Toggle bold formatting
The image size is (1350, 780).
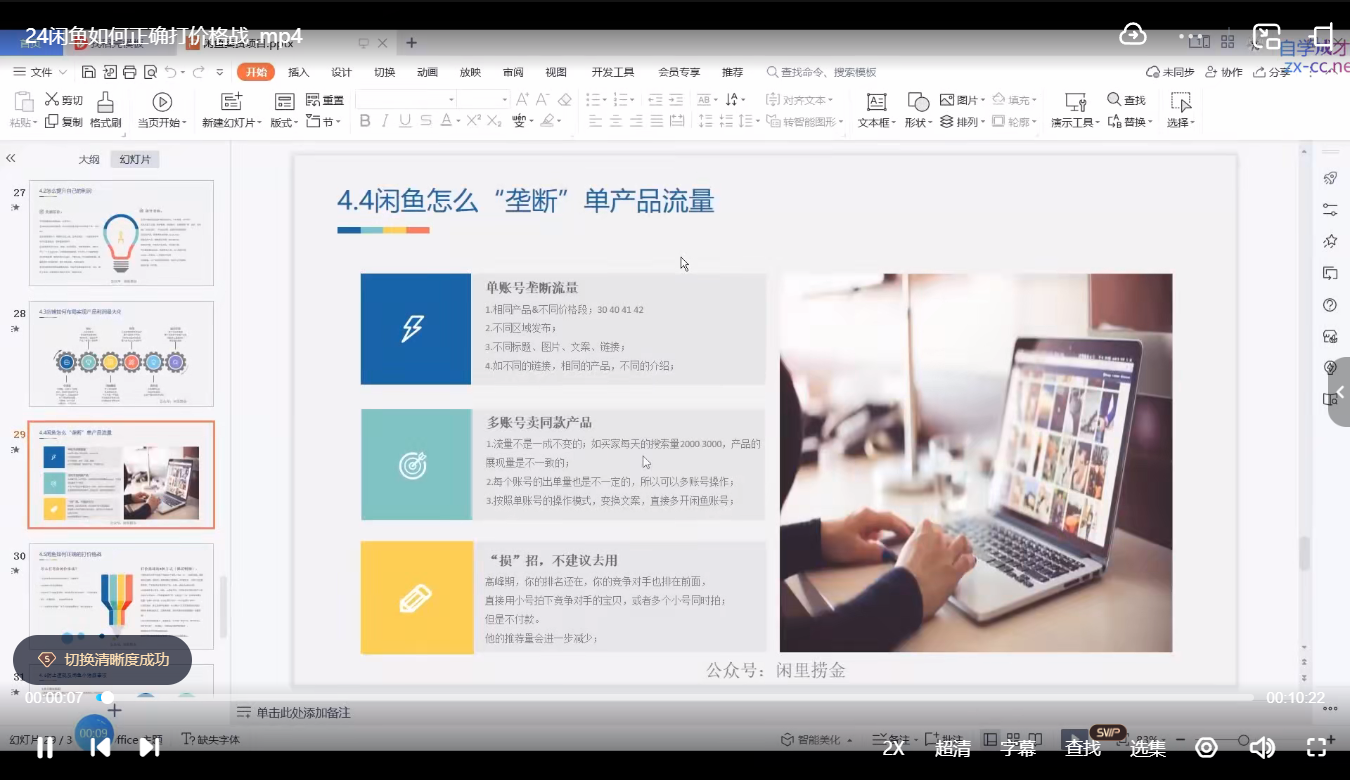[365, 121]
